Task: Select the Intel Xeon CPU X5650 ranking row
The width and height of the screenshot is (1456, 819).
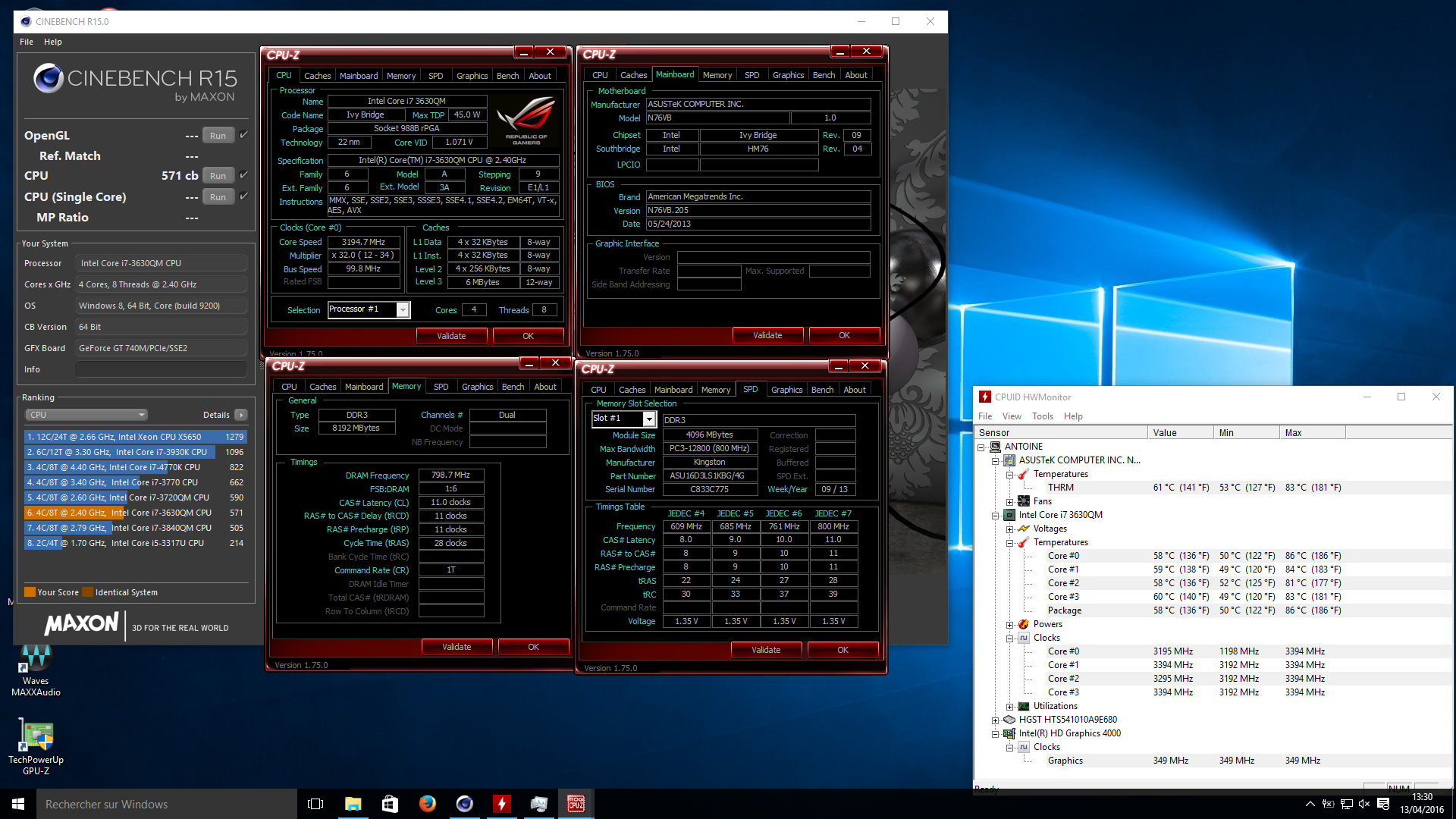Action: (135, 437)
